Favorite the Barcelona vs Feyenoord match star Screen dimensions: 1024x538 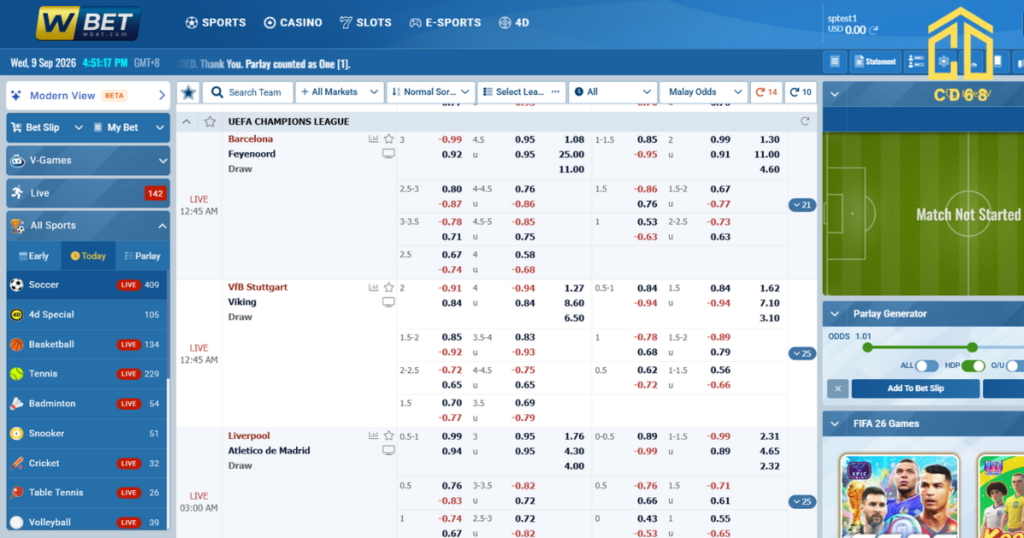point(389,139)
